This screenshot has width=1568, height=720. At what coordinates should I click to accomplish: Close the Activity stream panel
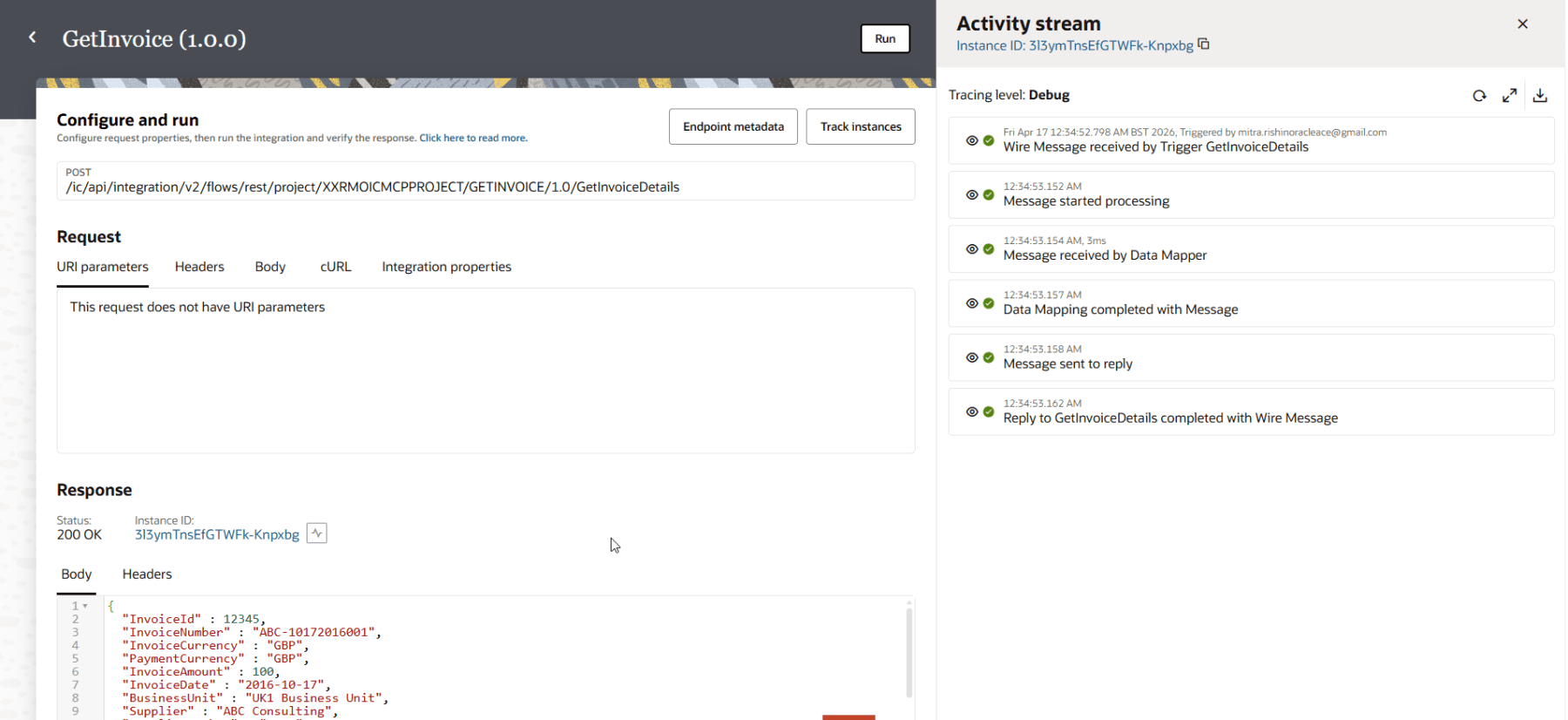1523,24
